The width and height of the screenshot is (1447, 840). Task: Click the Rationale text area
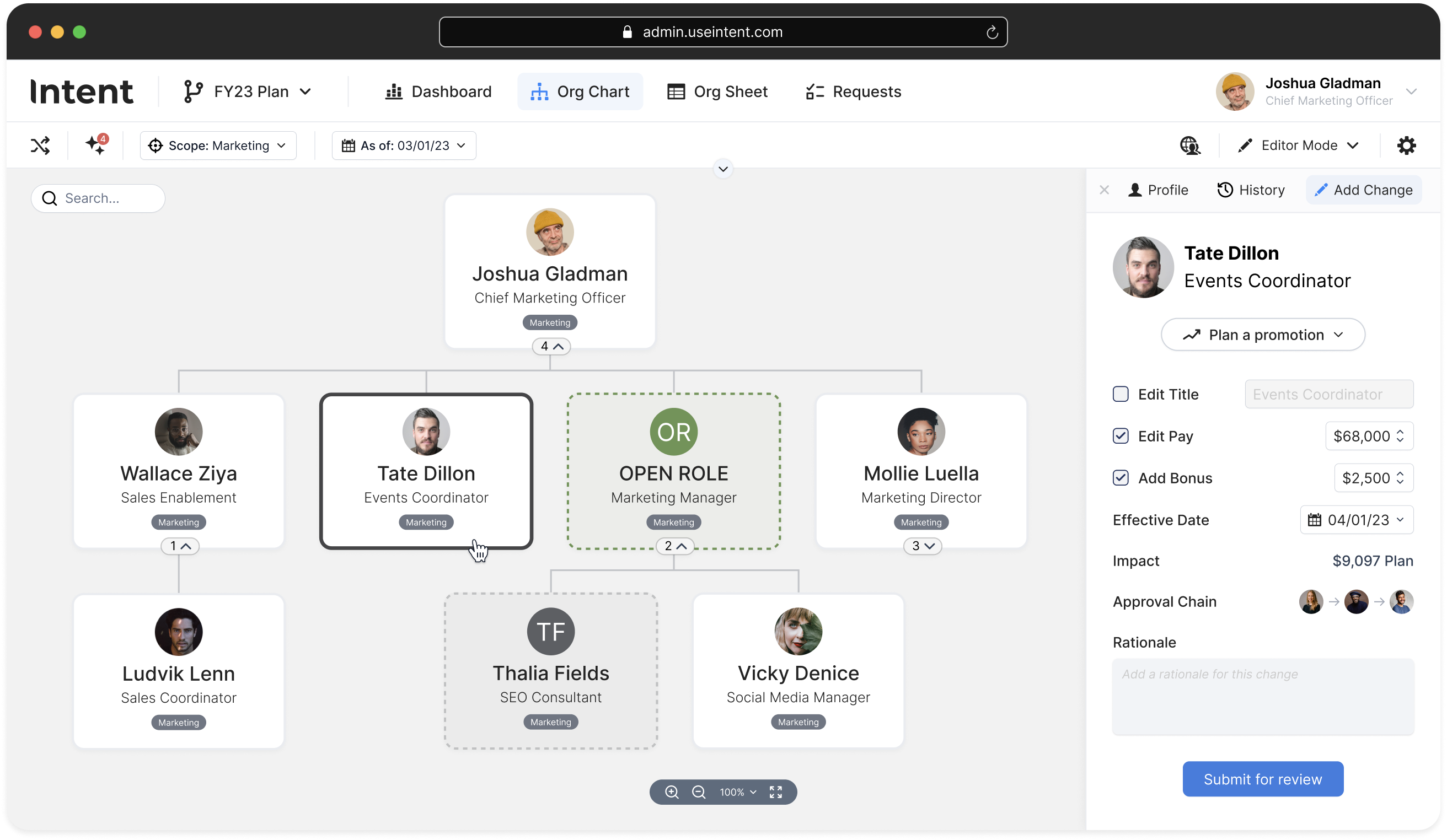pyautogui.click(x=1263, y=697)
